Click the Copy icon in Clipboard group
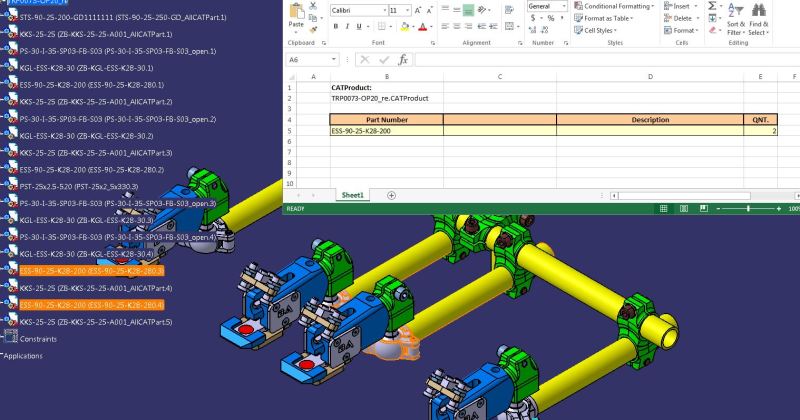This screenshot has height=420, width=800. [x=313, y=18]
